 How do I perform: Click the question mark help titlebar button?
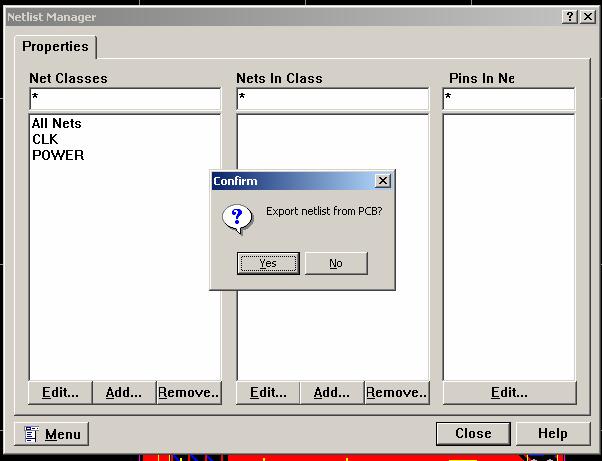tap(570, 17)
